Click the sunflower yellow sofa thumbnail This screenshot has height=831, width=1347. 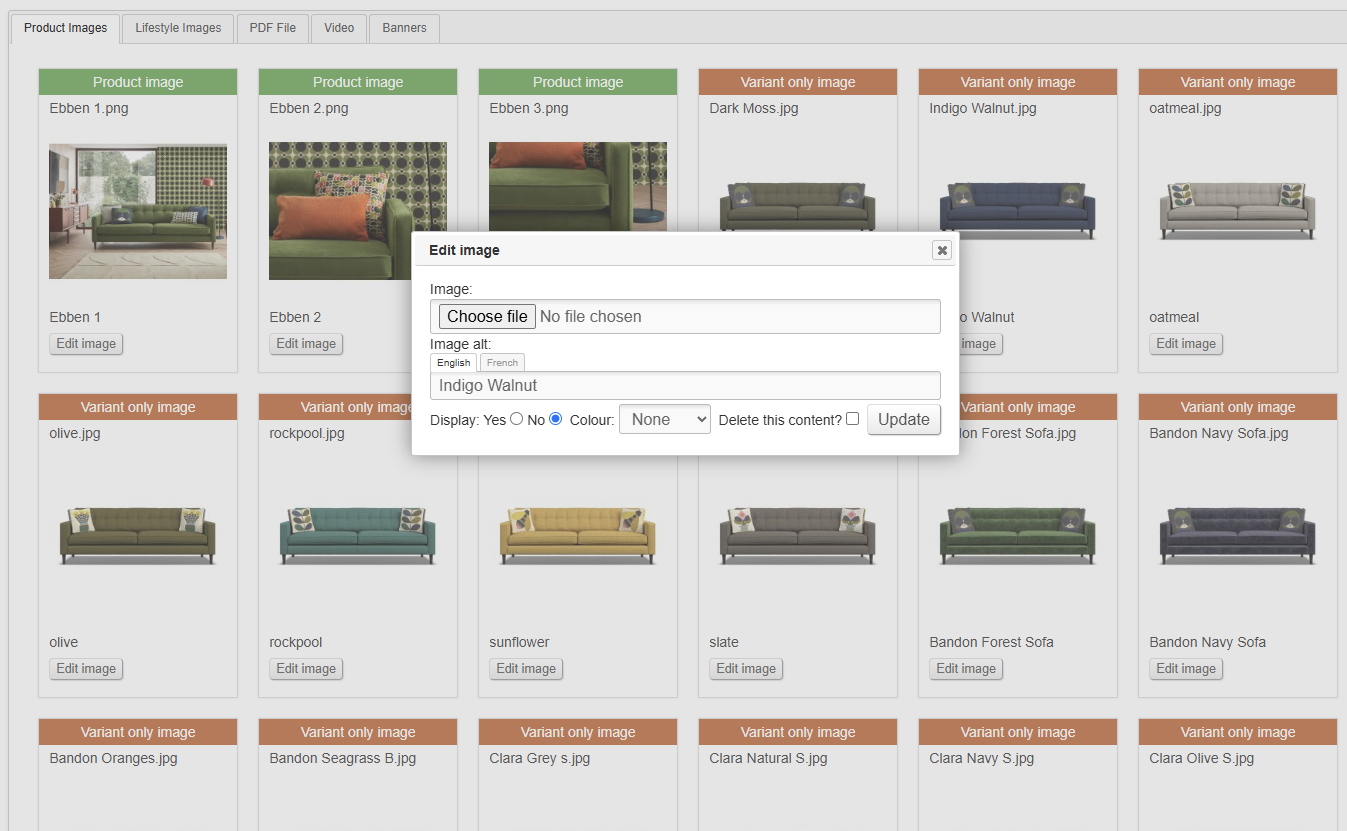[578, 535]
